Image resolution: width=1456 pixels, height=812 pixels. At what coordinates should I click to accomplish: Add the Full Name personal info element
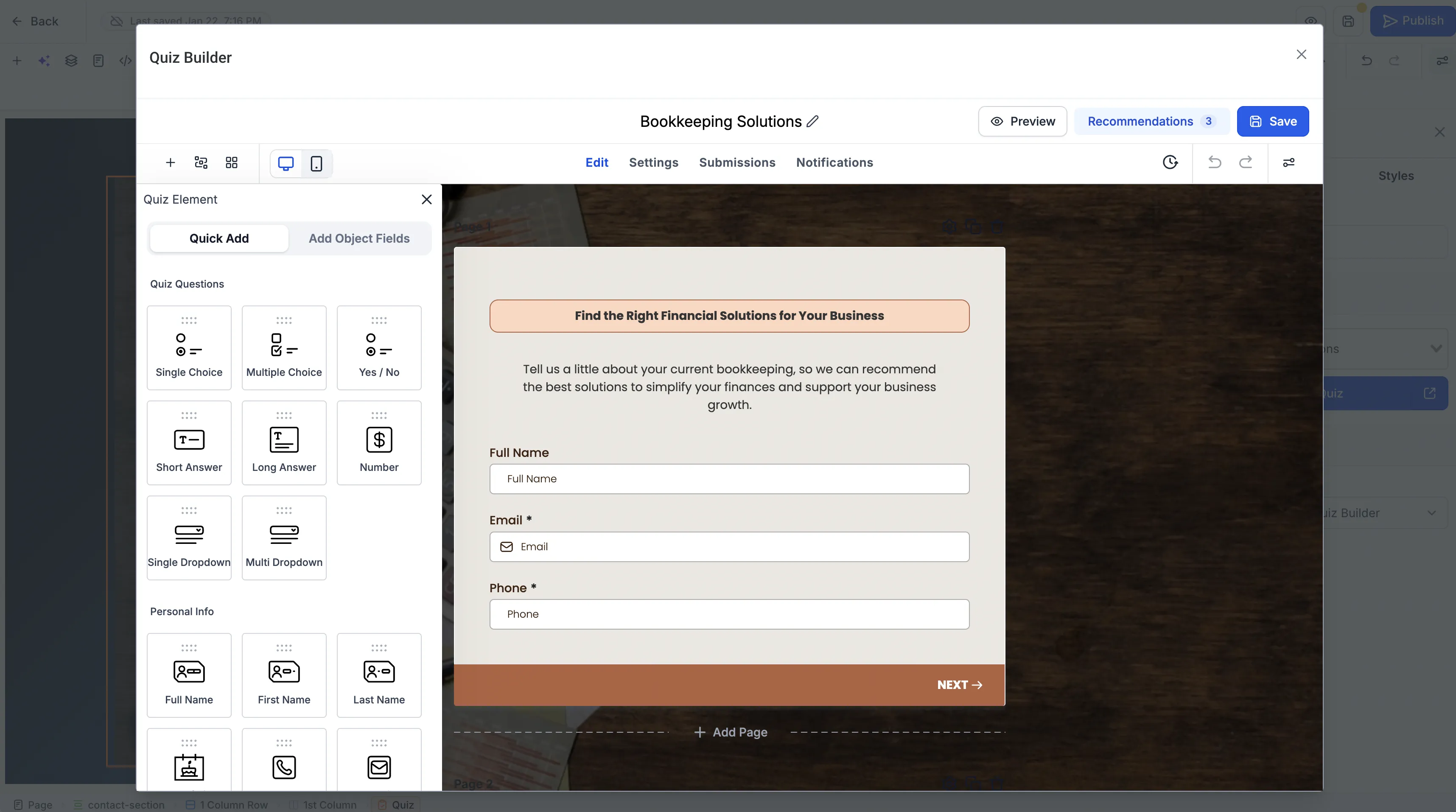click(x=189, y=675)
